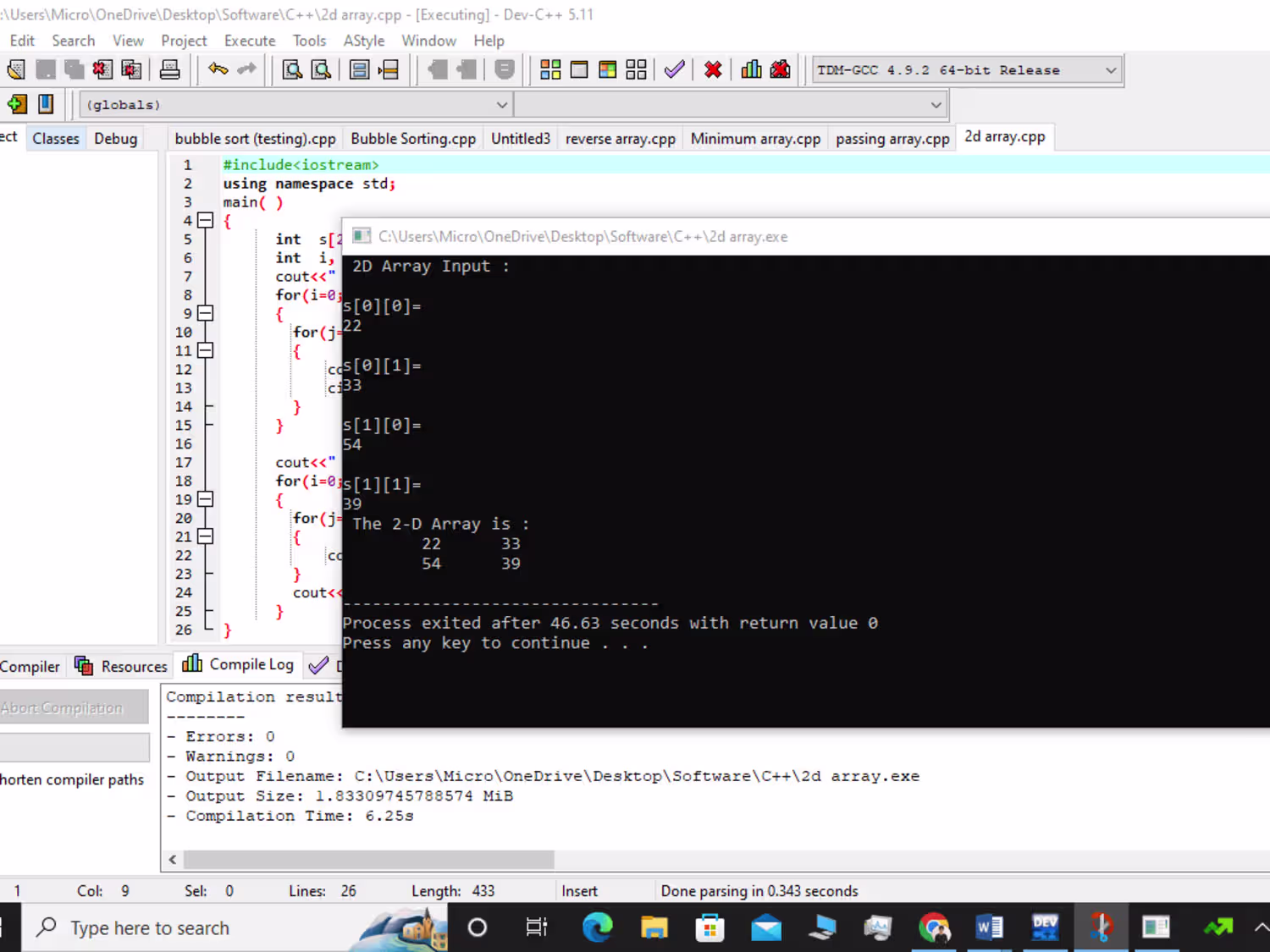The width and height of the screenshot is (1270, 952).
Task: Click the Undo arrow icon
Action: [218, 70]
